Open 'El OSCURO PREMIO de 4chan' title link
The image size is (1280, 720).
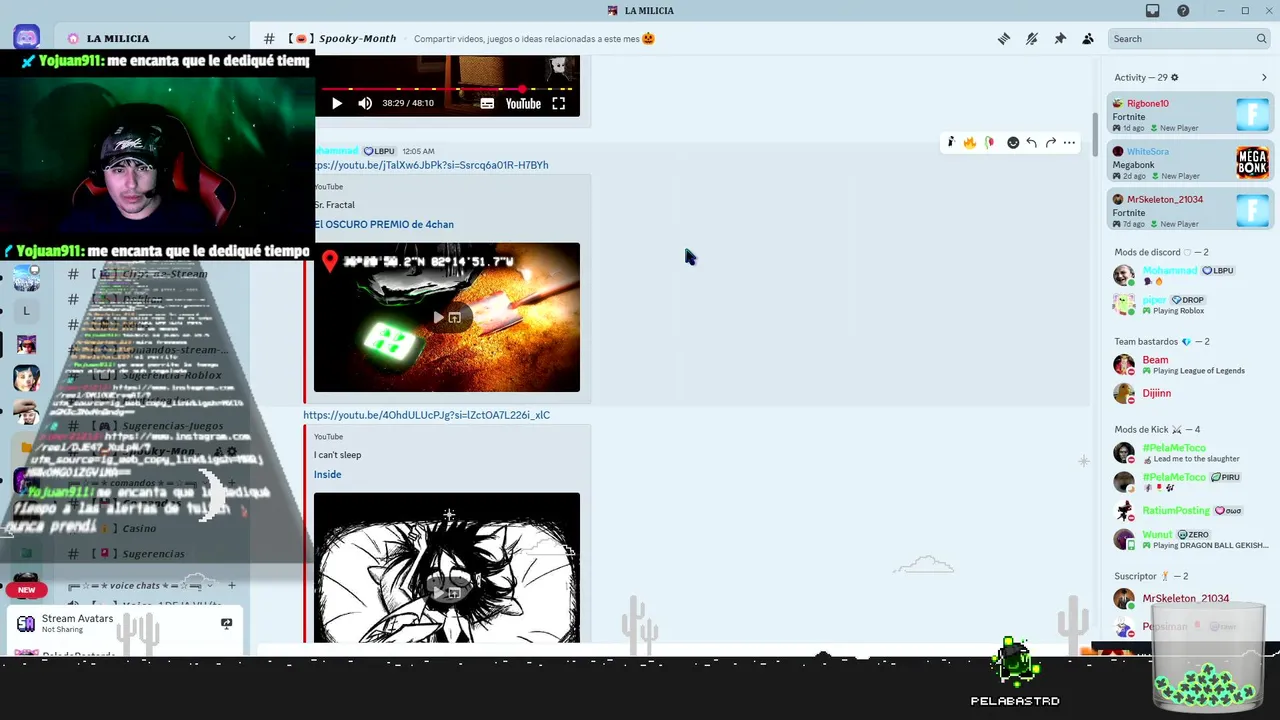pyautogui.click(x=384, y=225)
